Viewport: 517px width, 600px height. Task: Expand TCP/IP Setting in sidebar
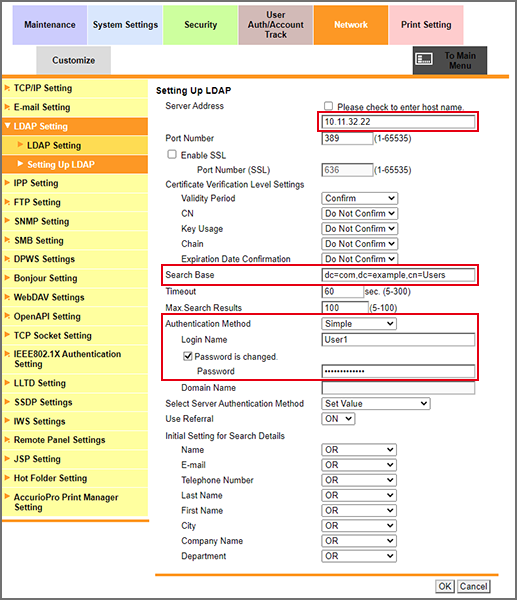75,88
